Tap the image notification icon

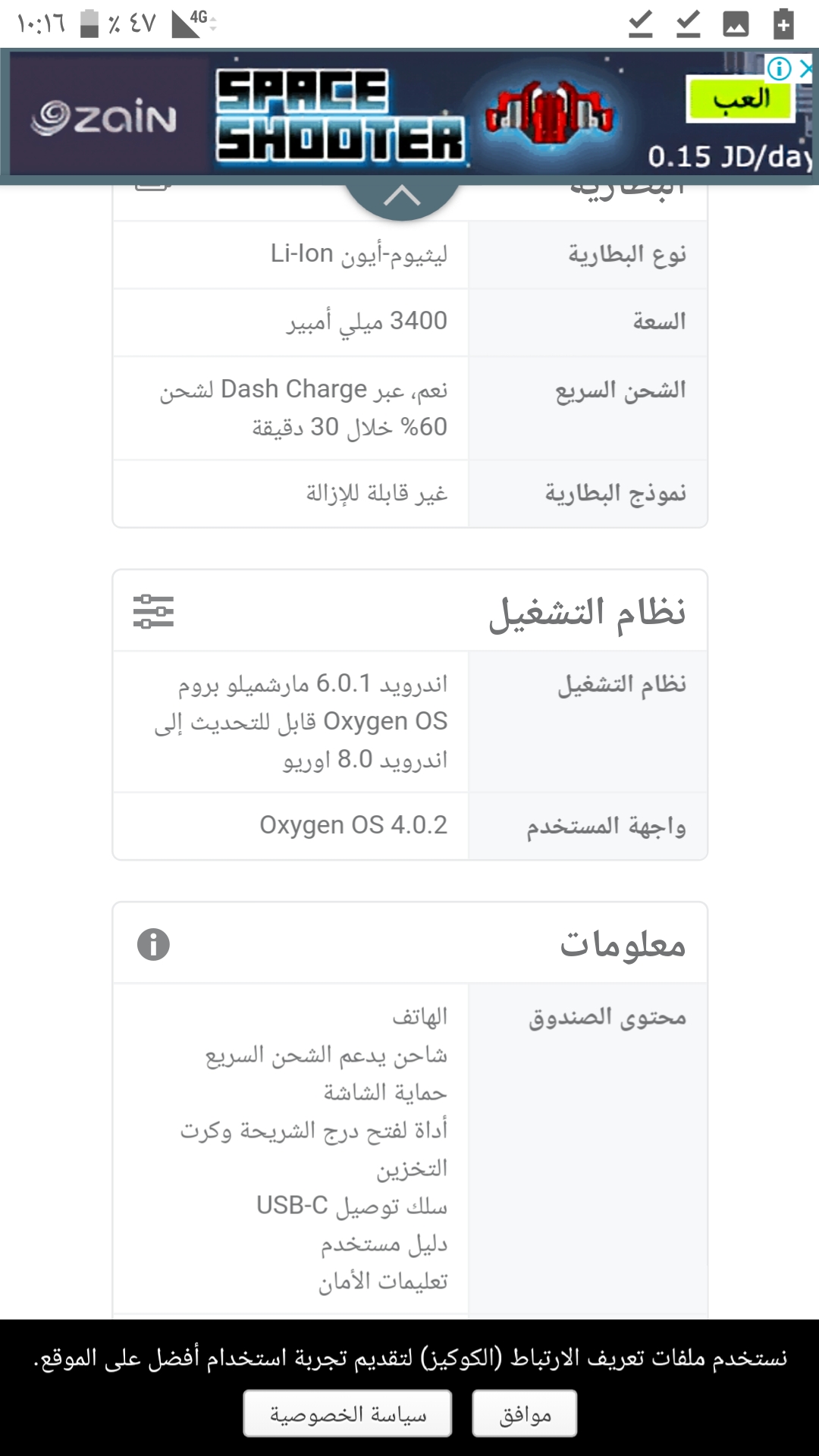(x=736, y=24)
